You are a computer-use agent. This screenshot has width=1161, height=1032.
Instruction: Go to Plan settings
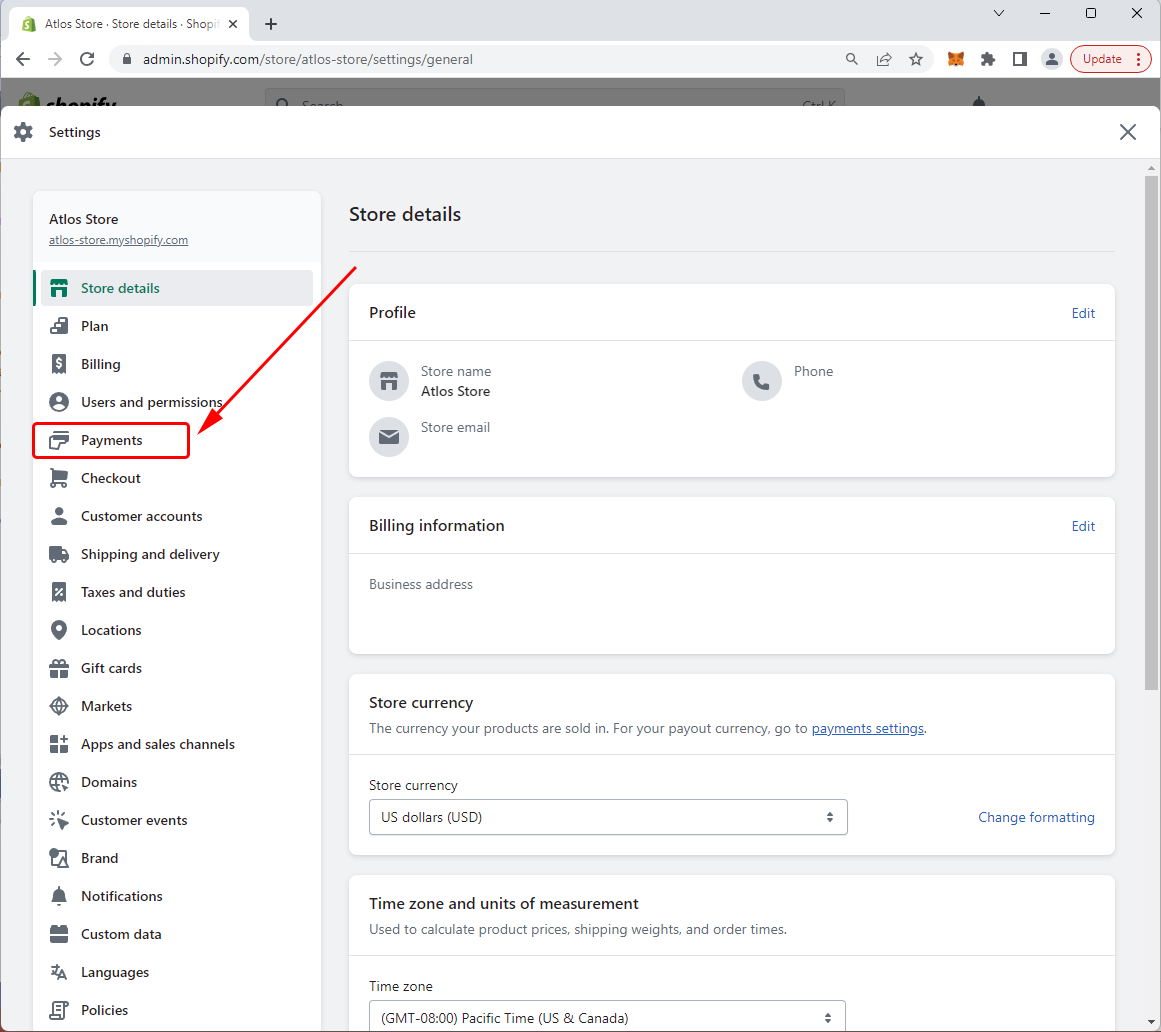click(x=177, y=326)
